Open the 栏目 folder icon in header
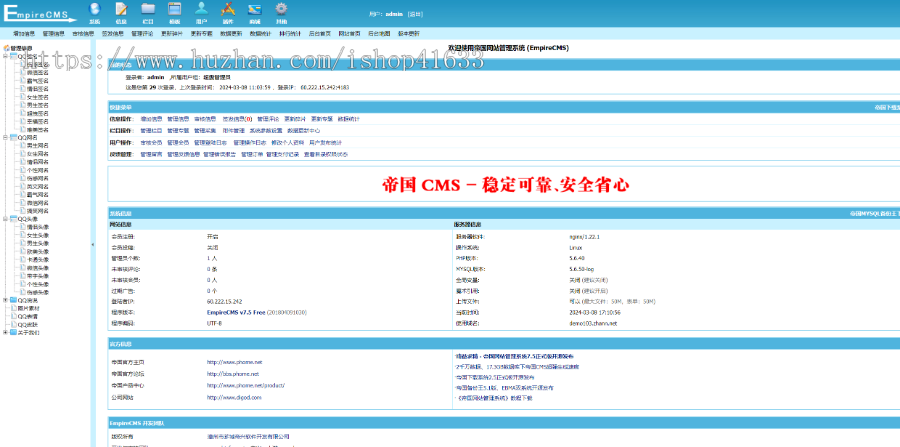This screenshot has height=447, width=900. [148, 9]
